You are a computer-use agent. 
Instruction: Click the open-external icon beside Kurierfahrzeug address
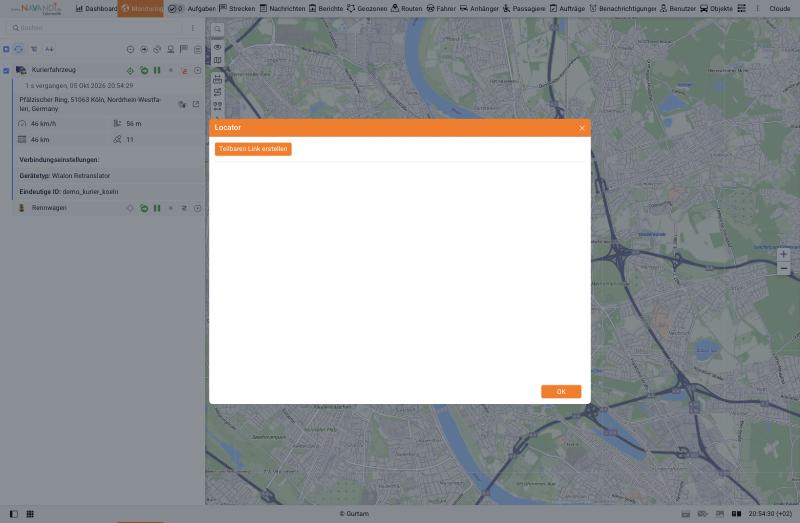196,104
